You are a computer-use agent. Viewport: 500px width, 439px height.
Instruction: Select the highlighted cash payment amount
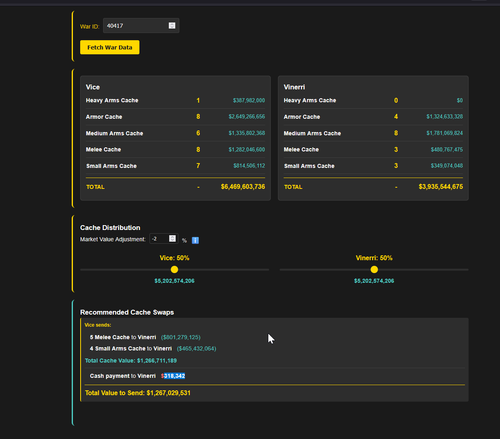[173, 376]
